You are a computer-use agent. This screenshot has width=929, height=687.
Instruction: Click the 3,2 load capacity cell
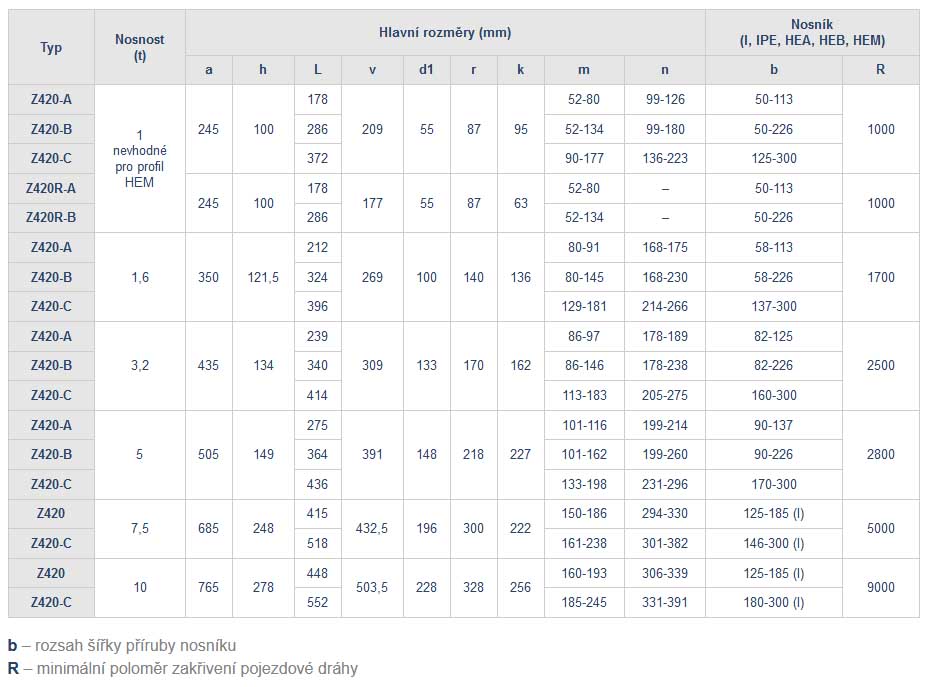tap(140, 366)
